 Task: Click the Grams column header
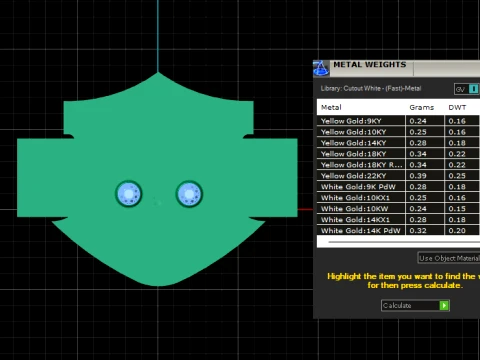(x=422, y=107)
